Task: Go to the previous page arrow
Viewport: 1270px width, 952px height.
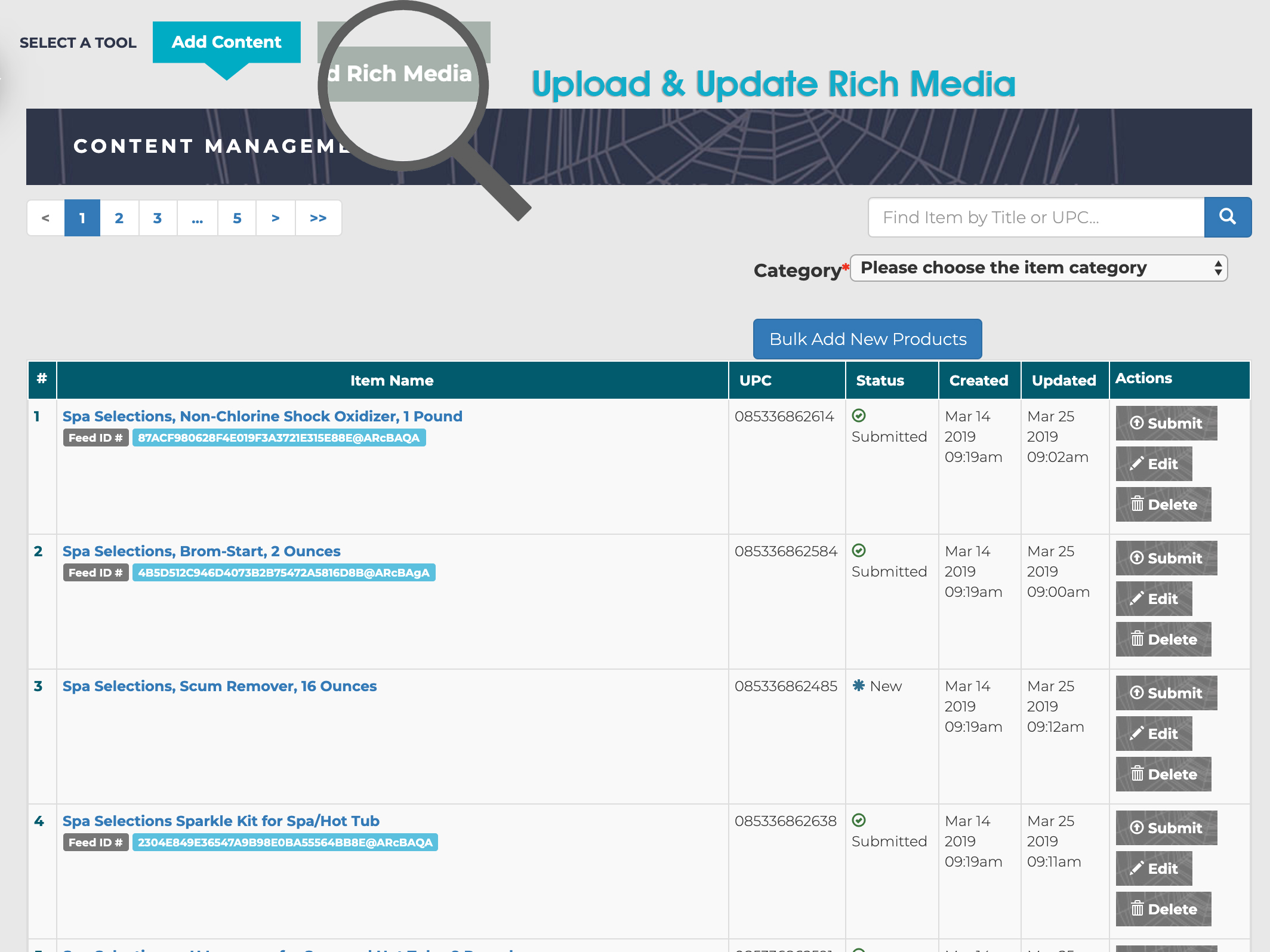Action: point(45,218)
